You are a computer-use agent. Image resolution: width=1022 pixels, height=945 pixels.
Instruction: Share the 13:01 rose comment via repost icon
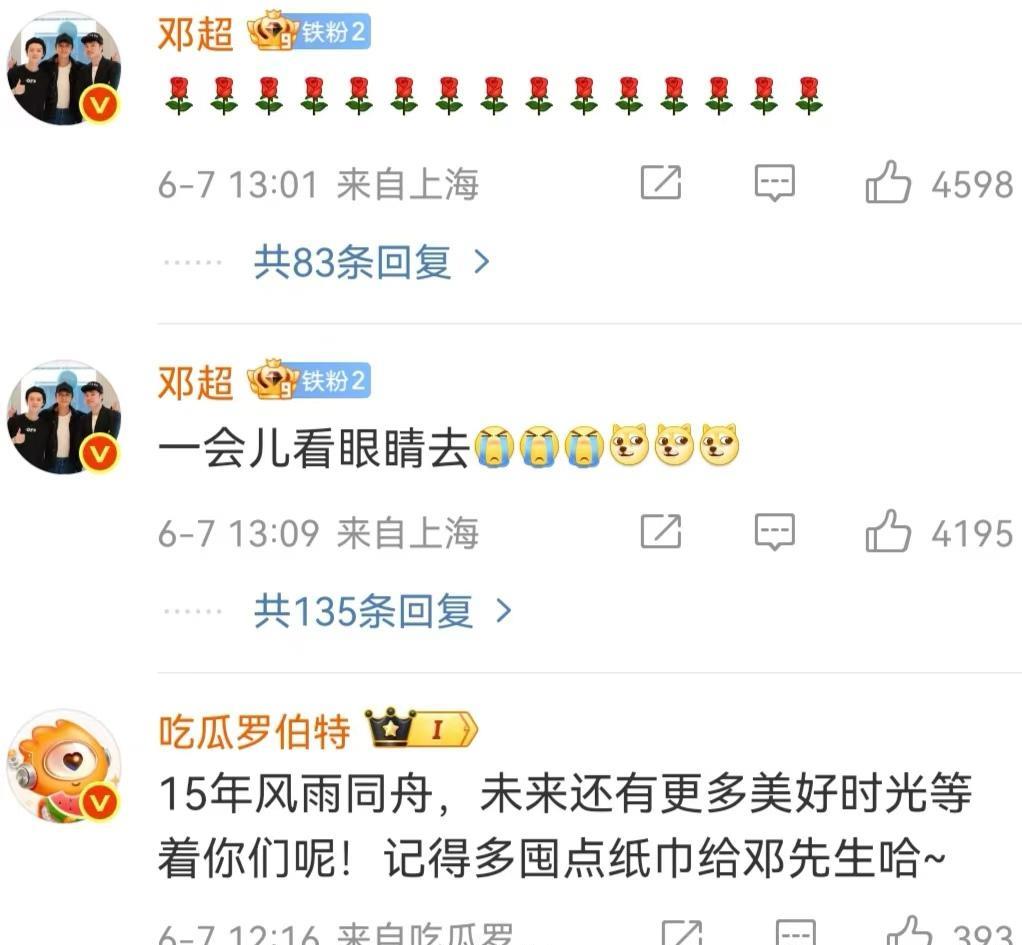click(661, 182)
